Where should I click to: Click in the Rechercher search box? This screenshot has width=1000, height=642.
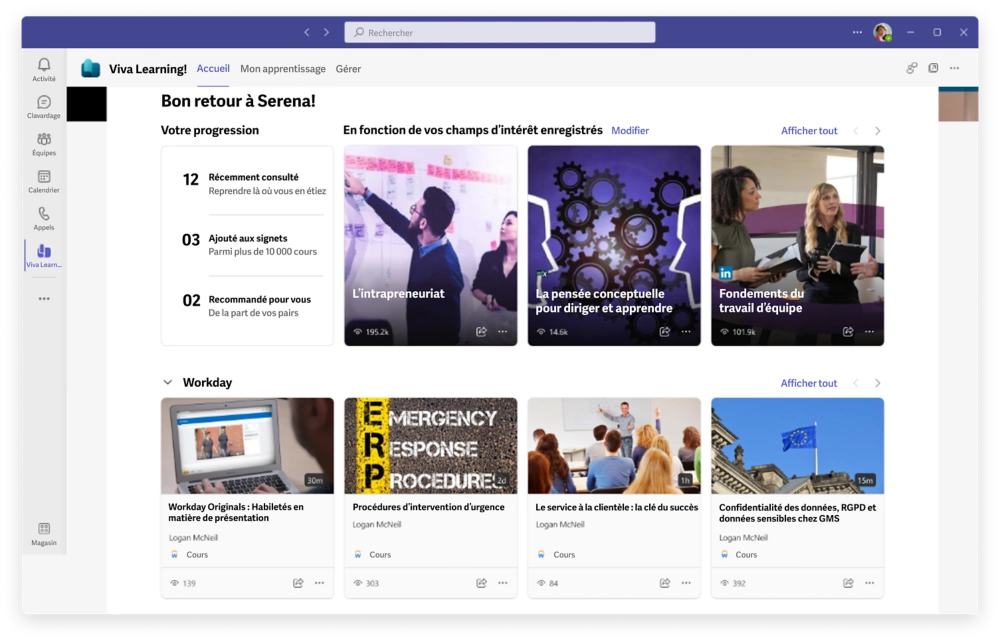click(500, 33)
